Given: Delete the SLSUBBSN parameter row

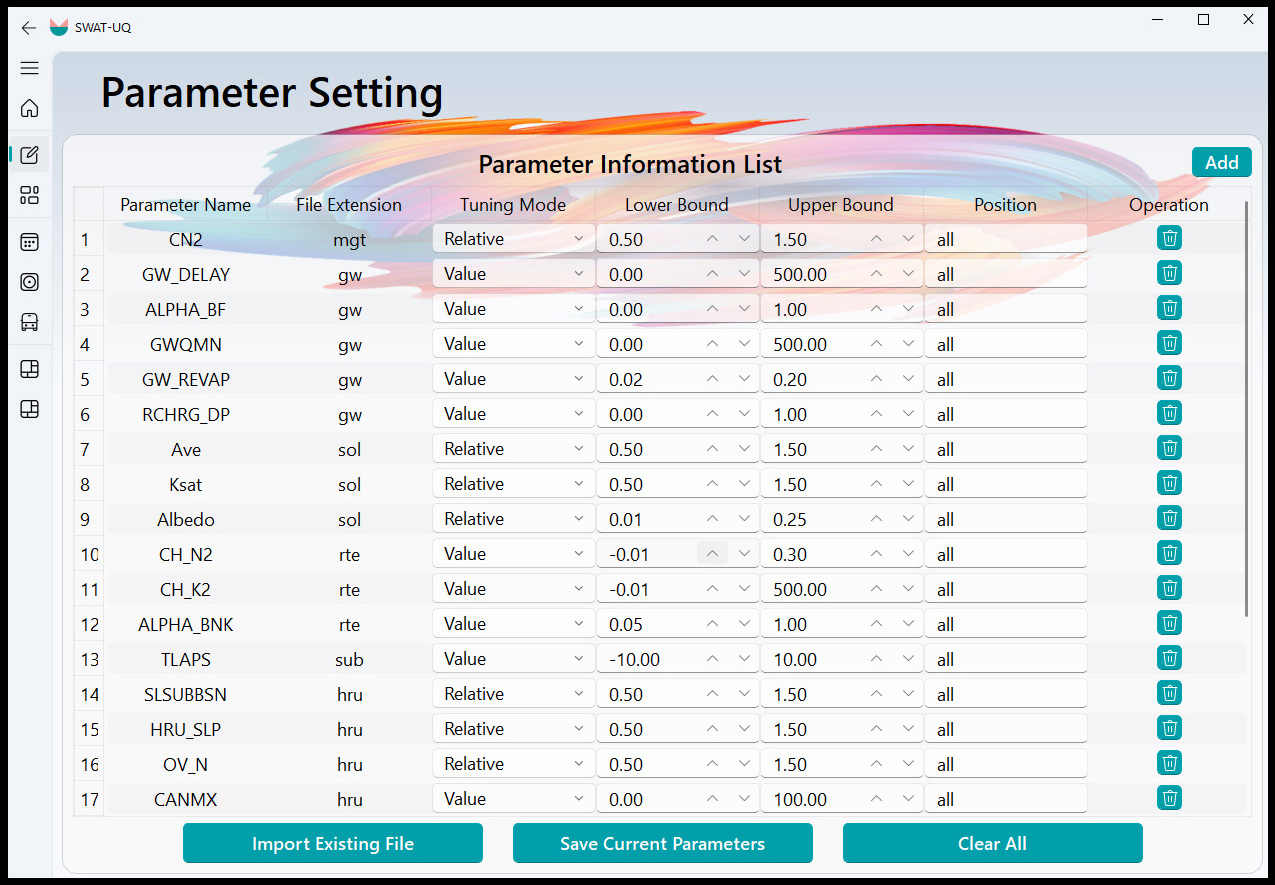Looking at the screenshot, I should click(x=1169, y=693).
